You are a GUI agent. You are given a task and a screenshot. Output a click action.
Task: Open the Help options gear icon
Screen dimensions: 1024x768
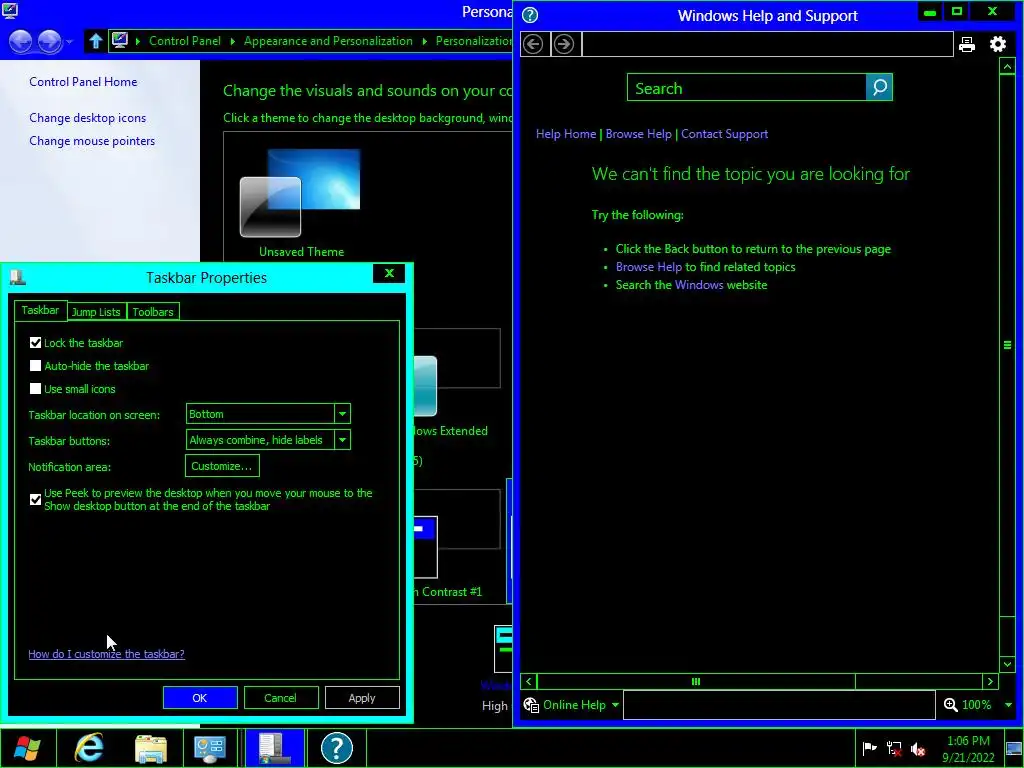pos(998,44)
